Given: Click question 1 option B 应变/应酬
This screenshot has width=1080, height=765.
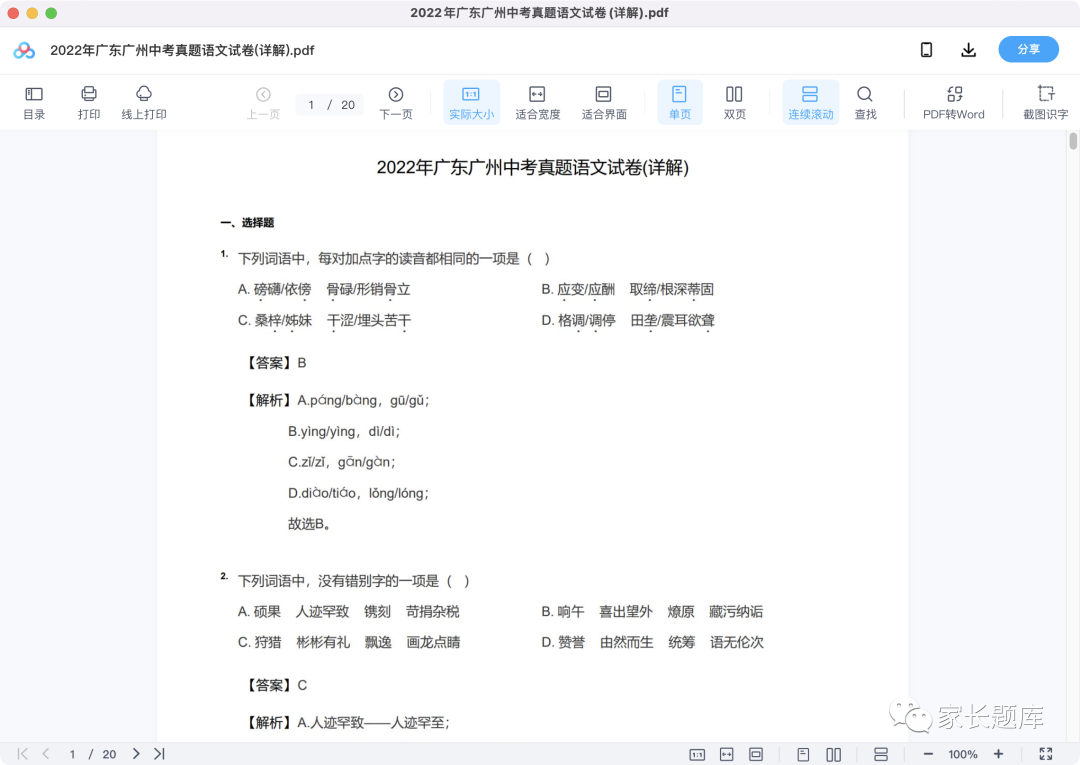Looking at the screenshot, I should coord(578,289).
